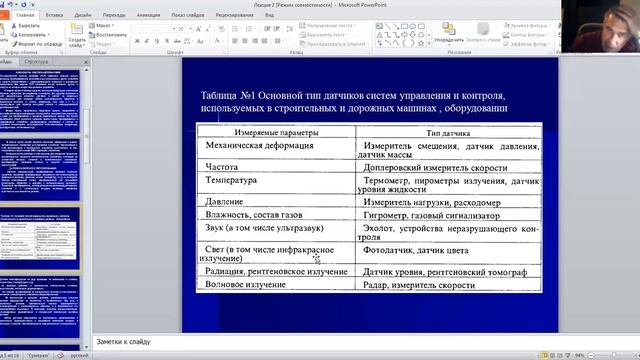Click Redo in the quick access toolbar
Image resolution: width=640 pixels, height=360 pixels.
click(23, 5)
